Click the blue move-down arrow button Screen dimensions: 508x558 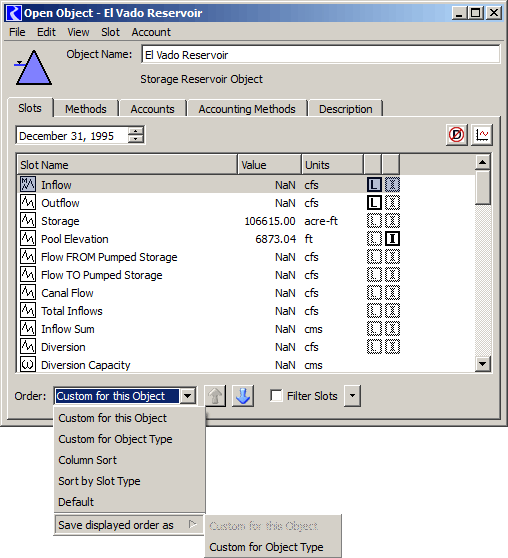[x=243, y=396]
